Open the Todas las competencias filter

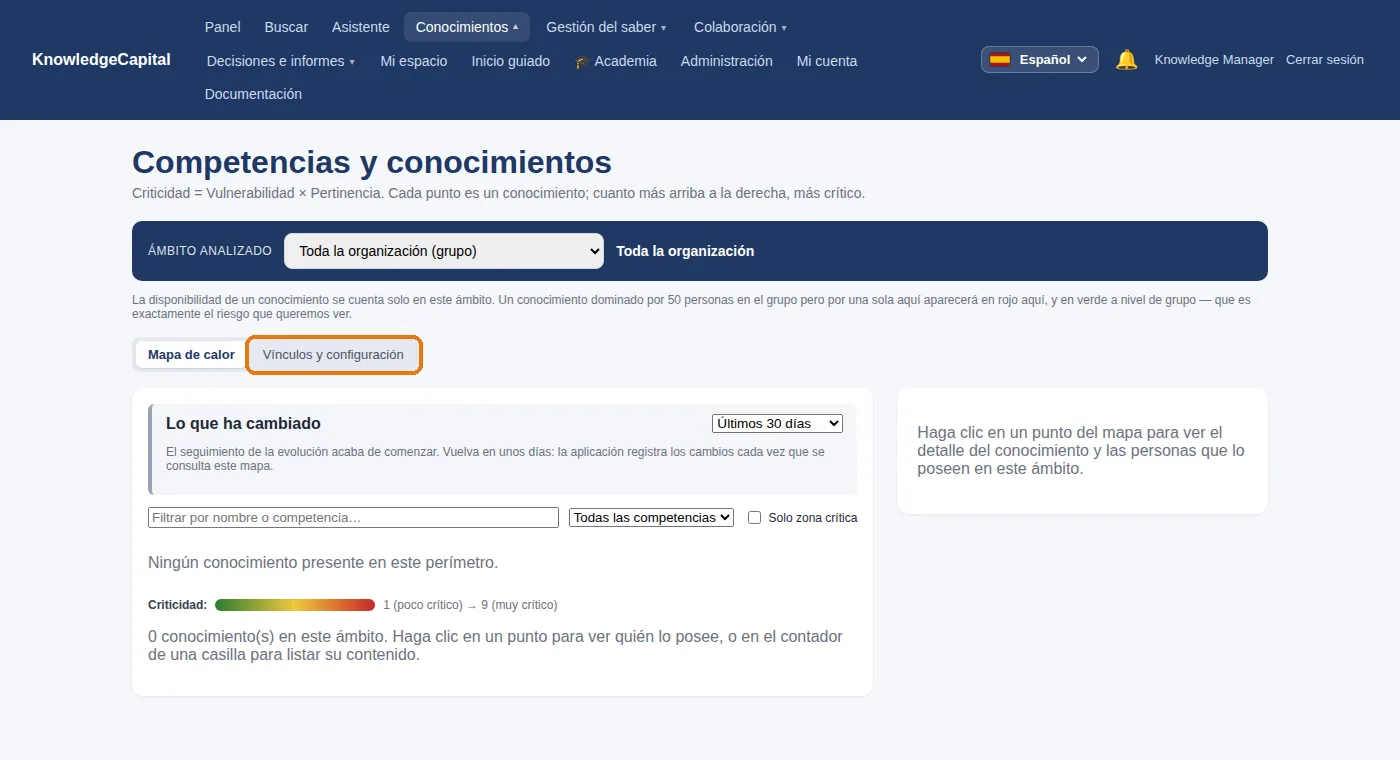click(x=651, y=518)
